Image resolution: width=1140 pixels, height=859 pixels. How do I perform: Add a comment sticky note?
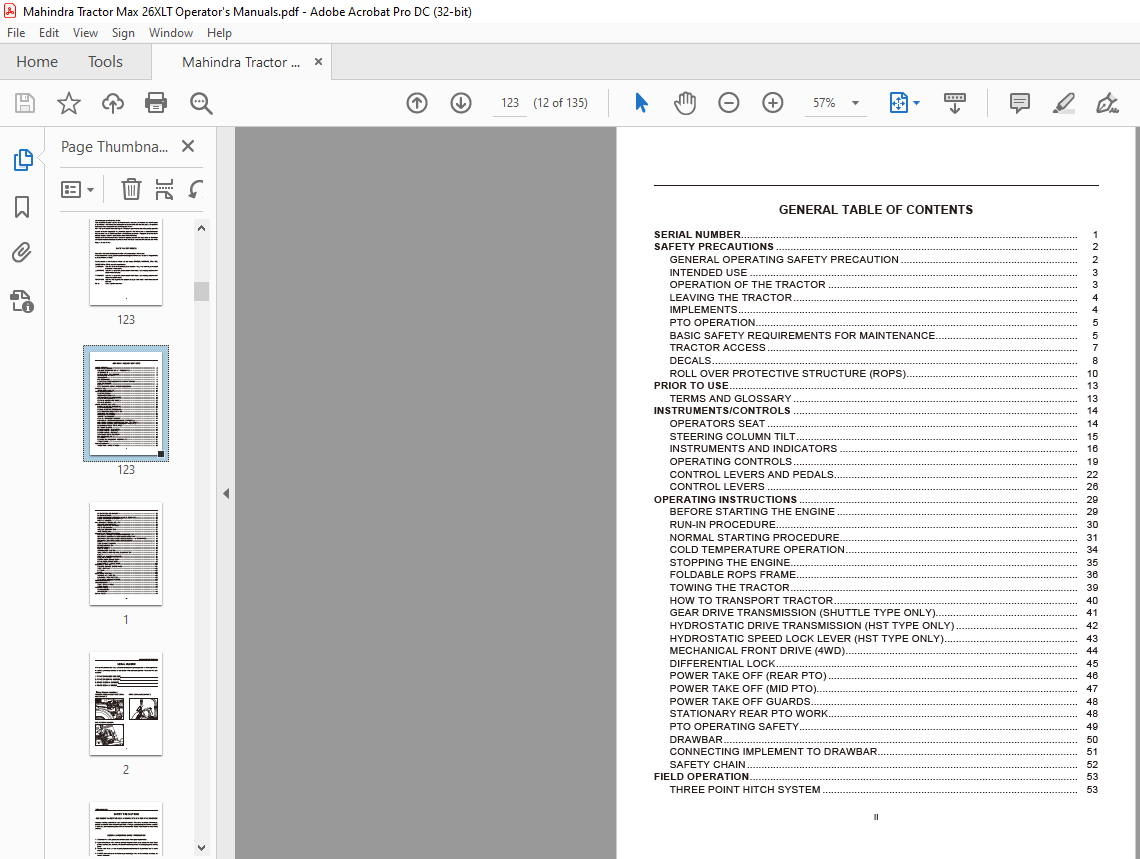pos(1020,103)
